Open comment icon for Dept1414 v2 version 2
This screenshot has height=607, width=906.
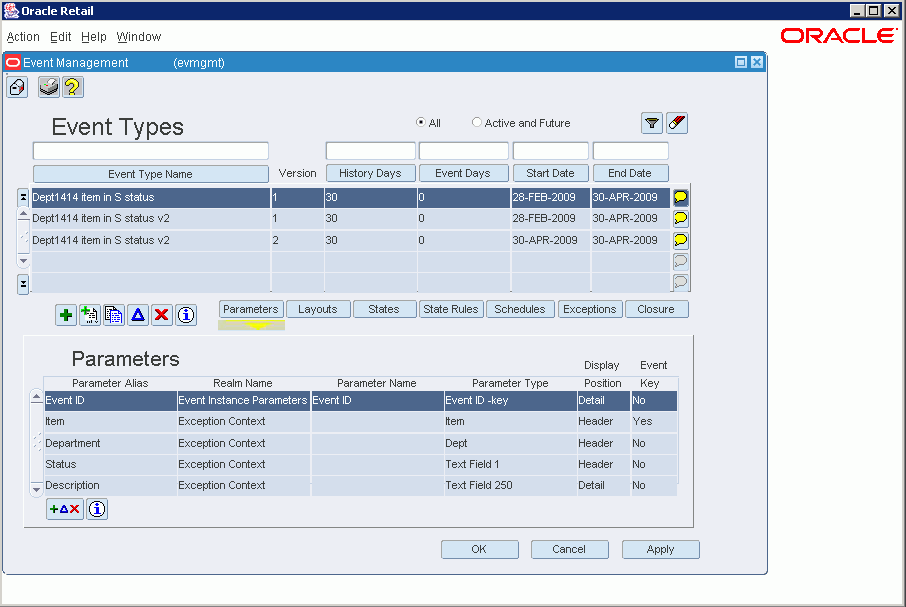681,240
